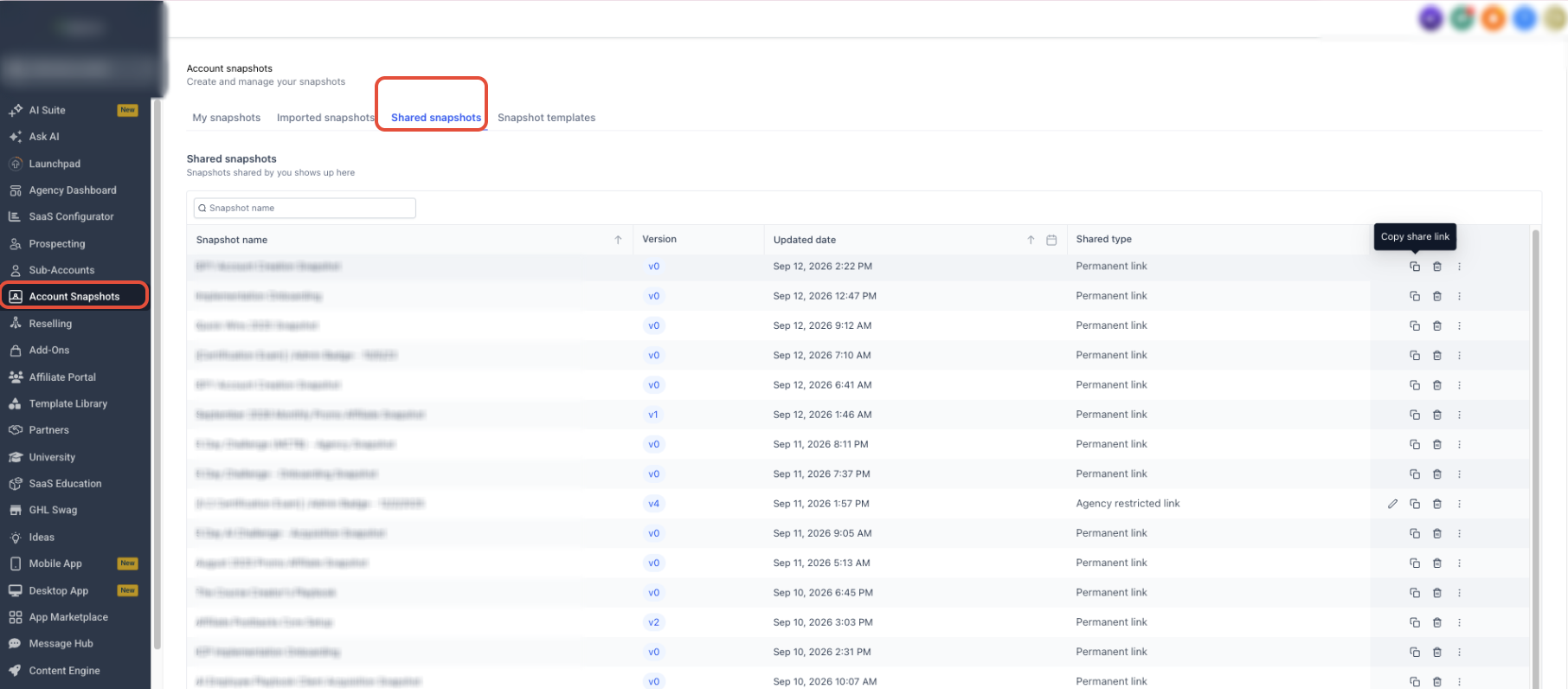The image size is (1568, 689).
Task: Open version v1 tag
Action: point(653,415)
